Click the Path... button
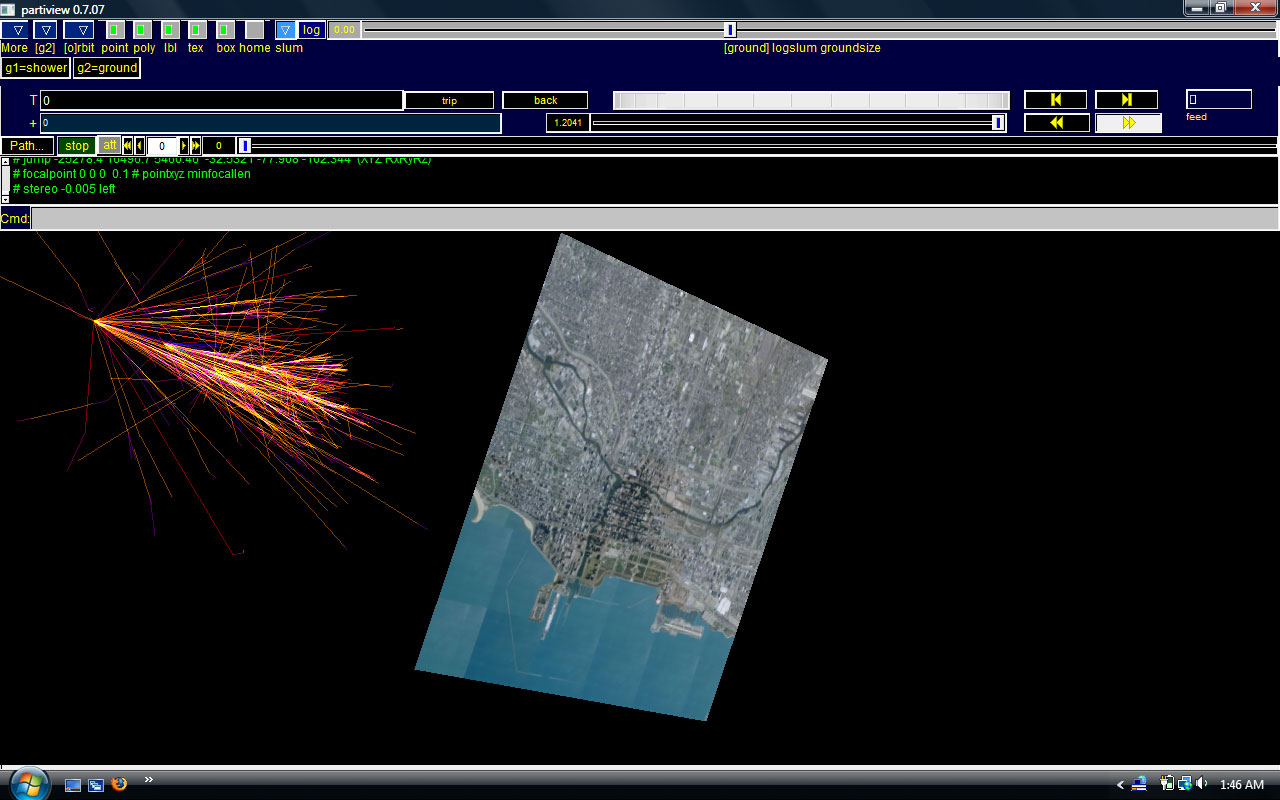 point(27,146)
